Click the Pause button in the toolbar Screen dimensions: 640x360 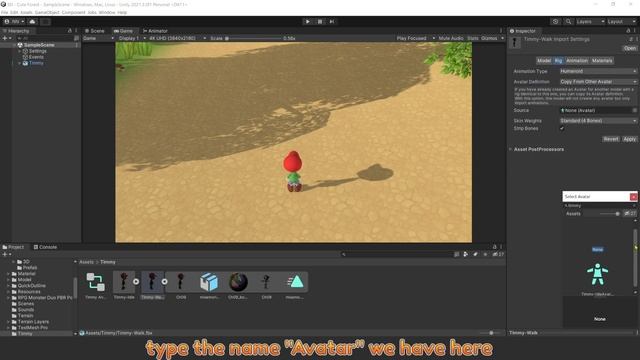pyautogui.click(x=320, y=22)
